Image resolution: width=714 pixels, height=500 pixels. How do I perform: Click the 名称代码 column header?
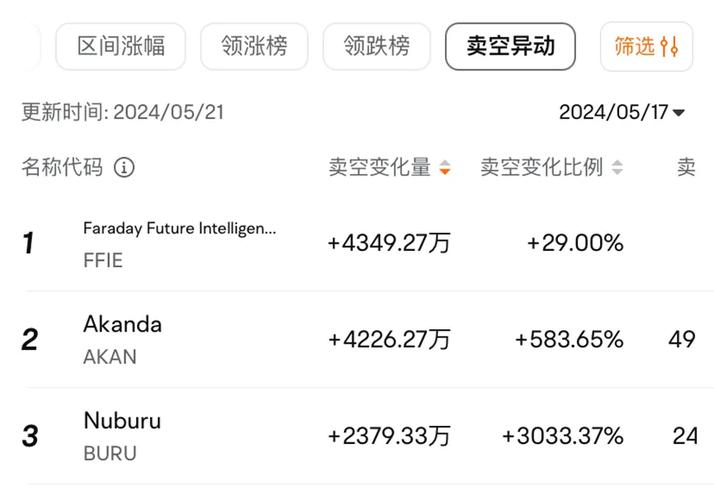tap(62, 168)
